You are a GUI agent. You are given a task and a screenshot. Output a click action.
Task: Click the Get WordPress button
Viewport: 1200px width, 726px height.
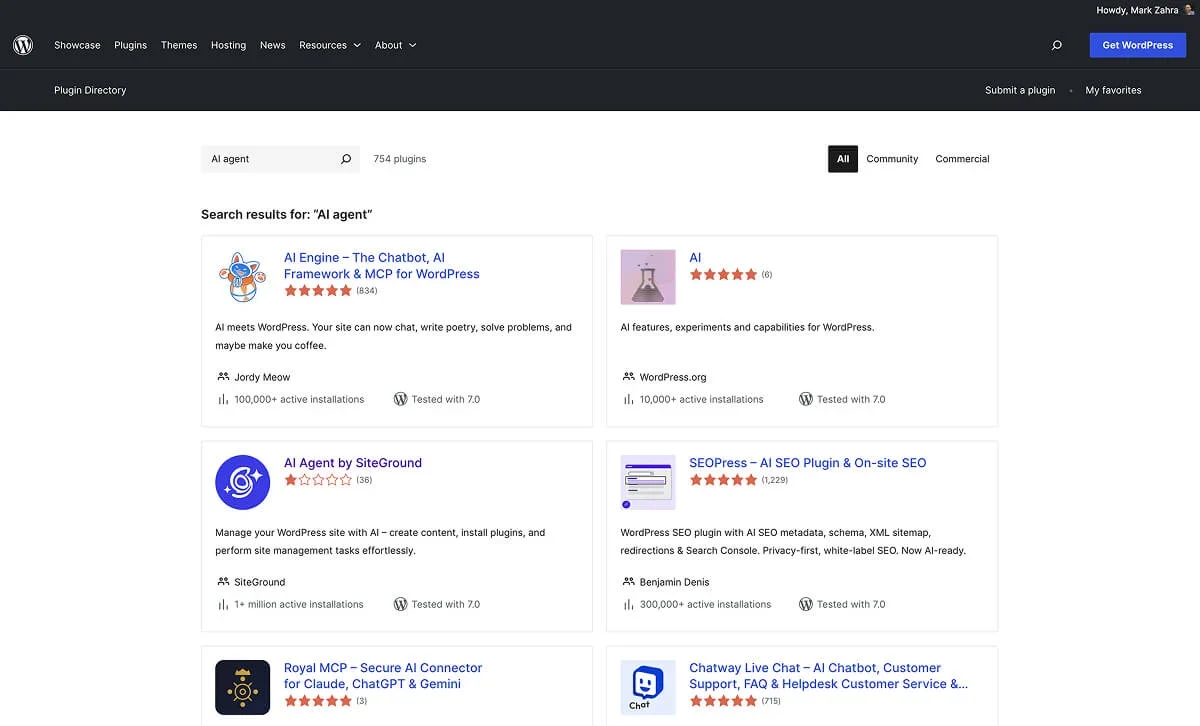pos(1138,45)
